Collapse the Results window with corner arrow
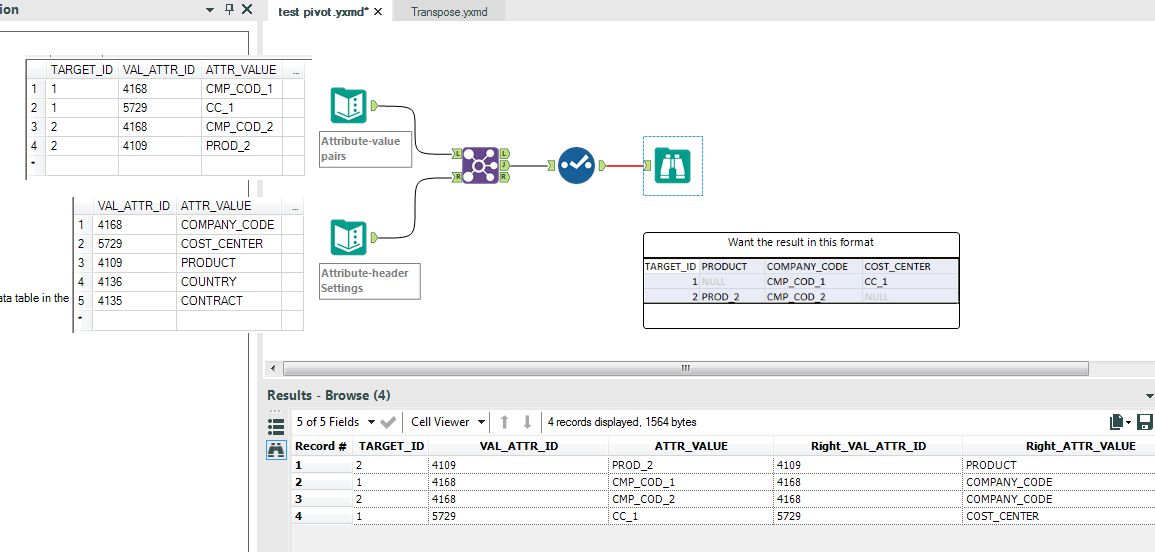The width and height of the screenshot is (1155, 552). [x=1150, y=396]
